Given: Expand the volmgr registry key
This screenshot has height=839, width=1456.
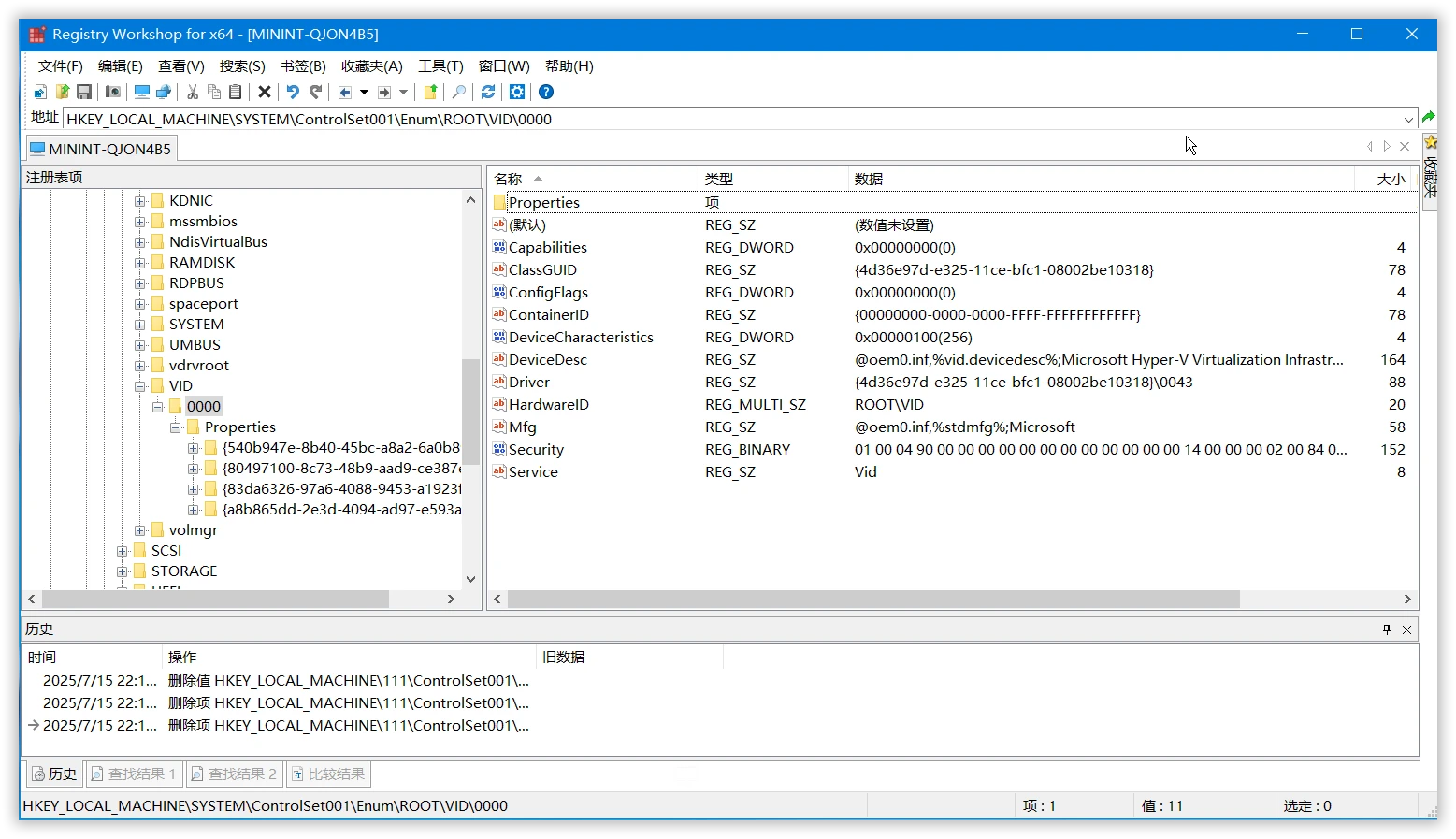Looking at the screenshot, I should 139,529.
